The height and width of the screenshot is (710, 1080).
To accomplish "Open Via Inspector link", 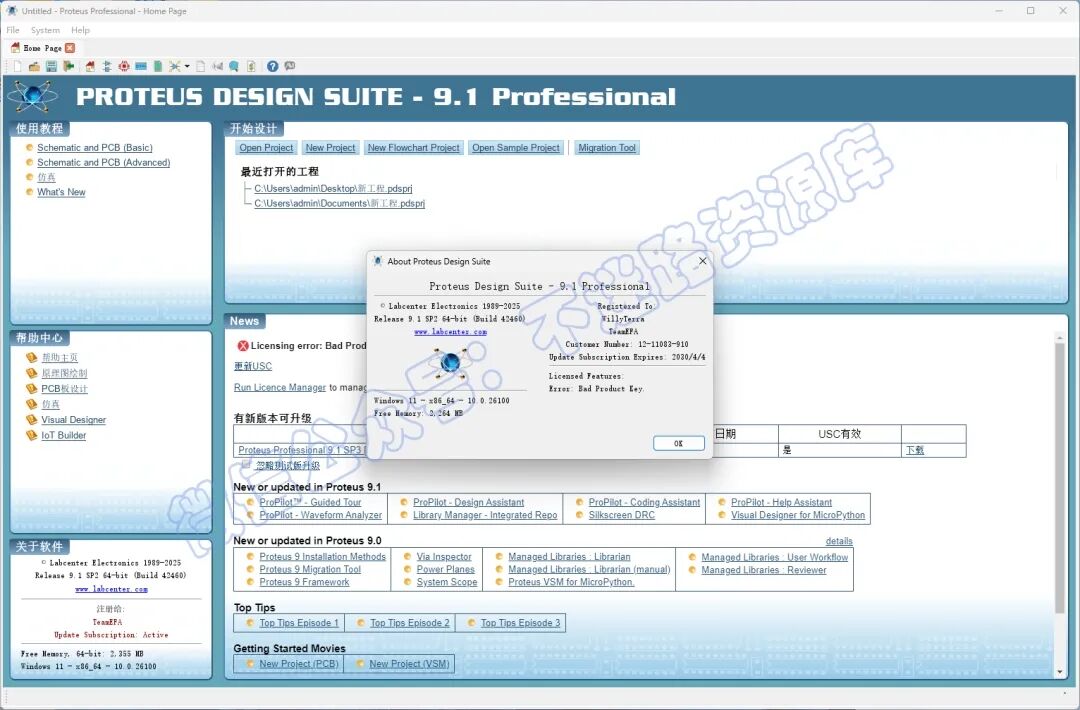I will pyautogui.click(x=444, y=556).
